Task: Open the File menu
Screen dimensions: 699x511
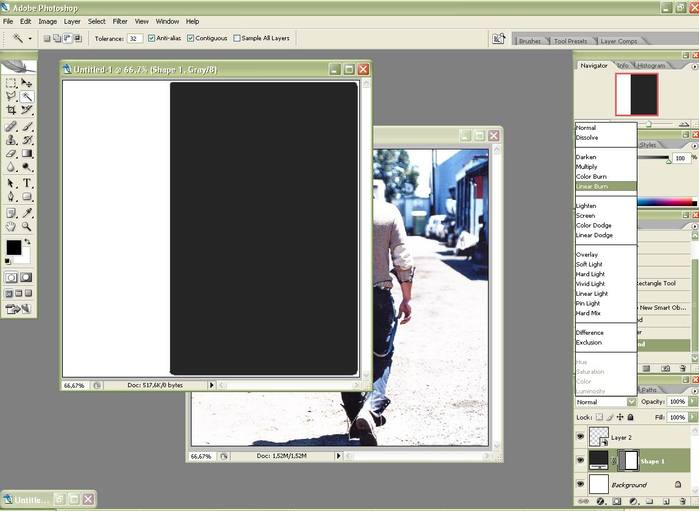Action: tap(8, 21)
